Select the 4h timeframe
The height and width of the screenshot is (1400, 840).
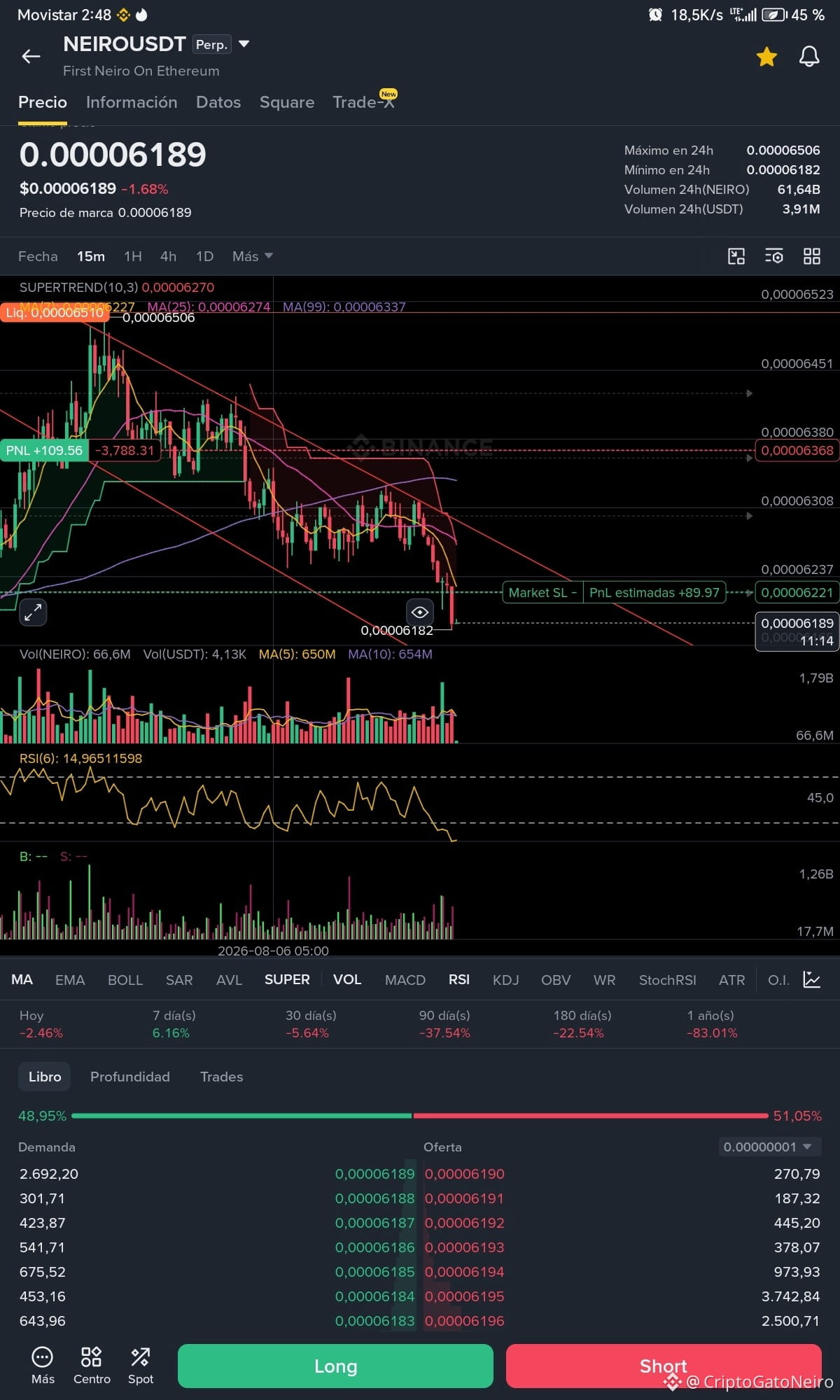coord(168,256)
